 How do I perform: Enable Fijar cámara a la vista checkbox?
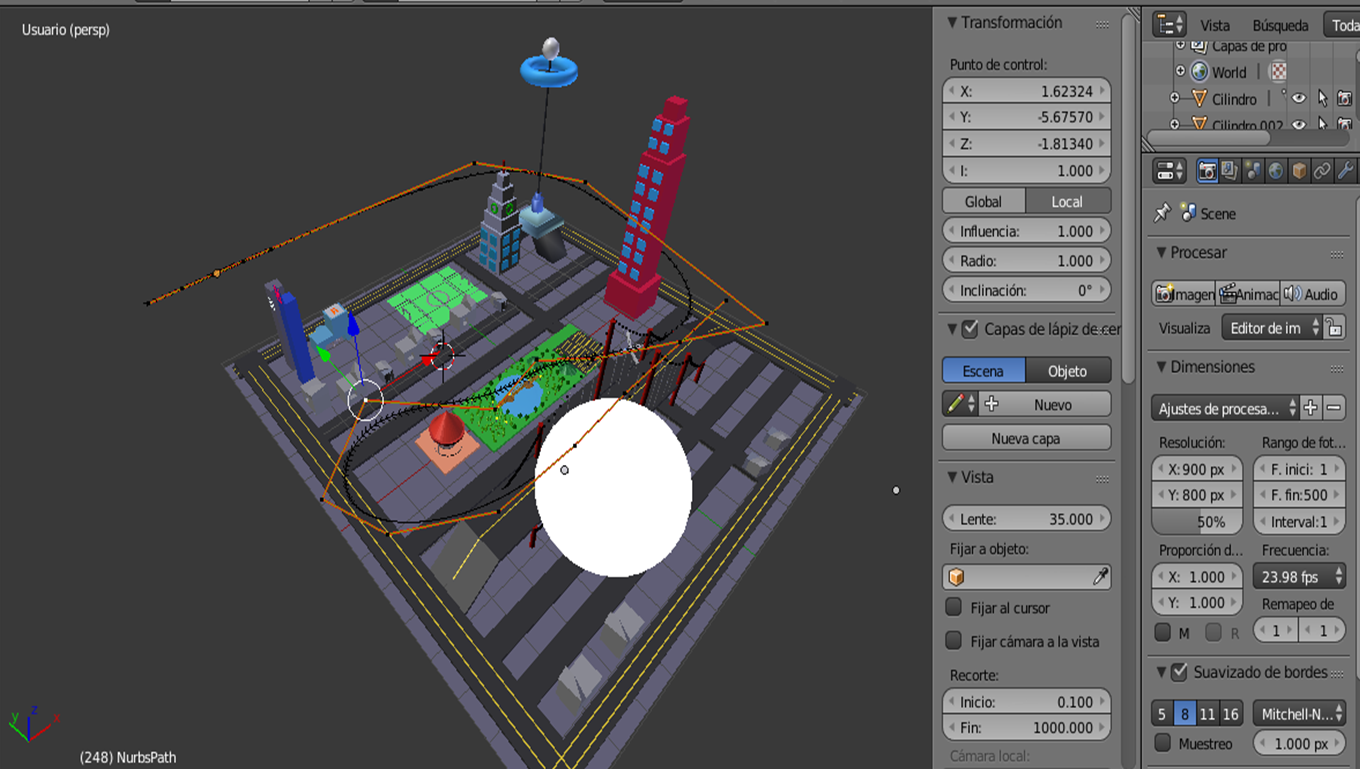click(x=954, y=641)
